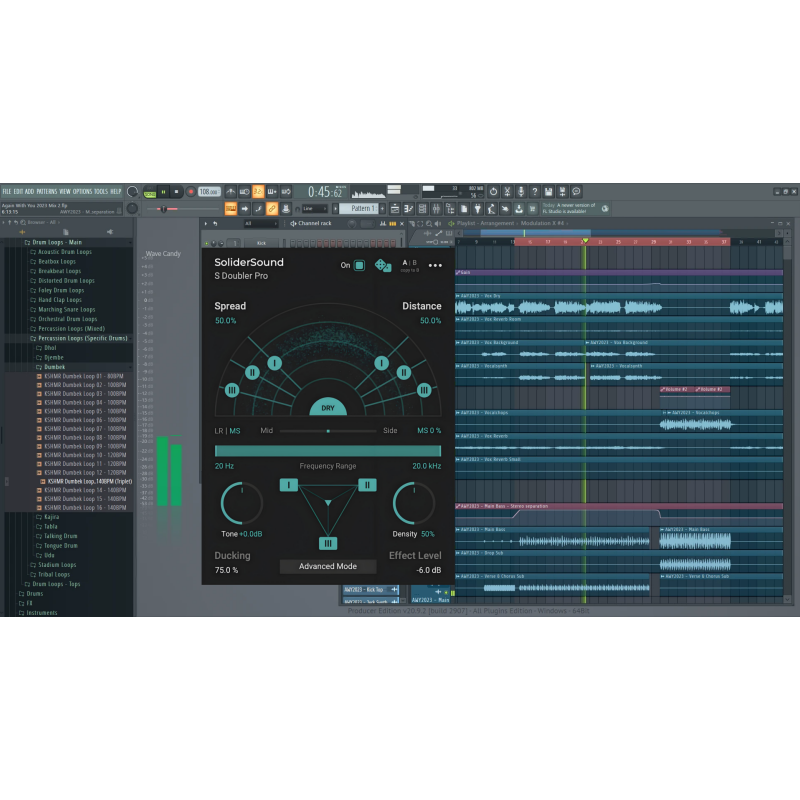Open the EDIT menu
800x800 pixels.
[x=18, y=192]
